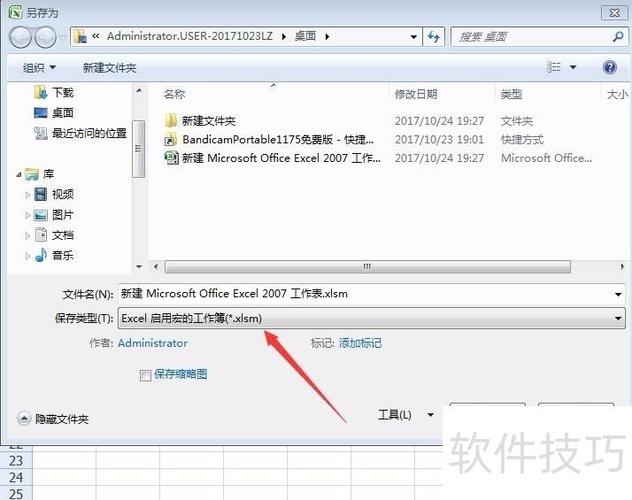This screenshot has width=632, height=500.
Task: Open the 工具(L) dropdown menu
Action: (405, 415)
